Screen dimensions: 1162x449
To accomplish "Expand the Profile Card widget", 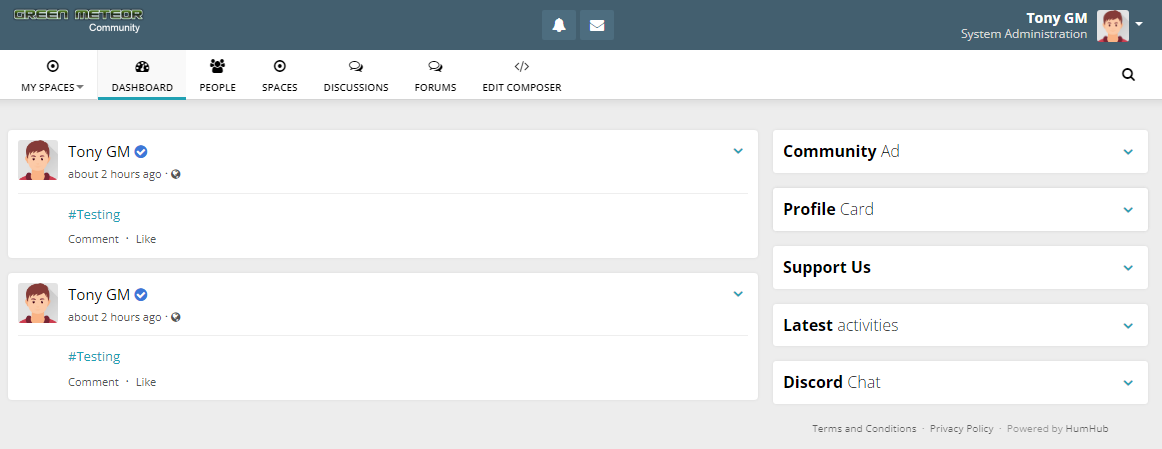I will [x=1128, y=210].
